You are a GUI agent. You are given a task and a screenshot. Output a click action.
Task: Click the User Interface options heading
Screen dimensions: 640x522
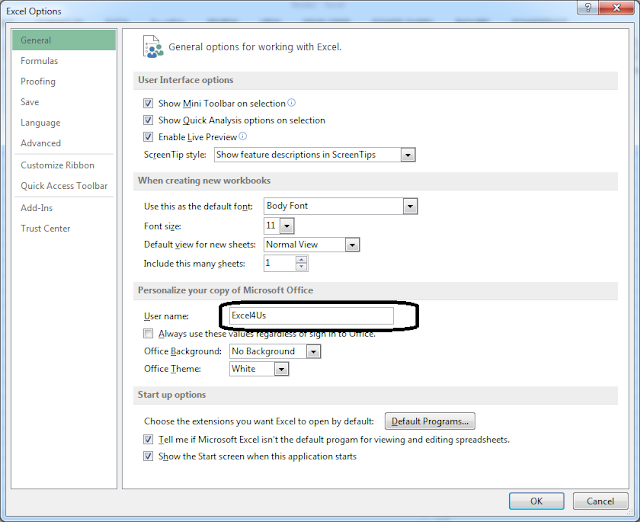click(185, 80)
